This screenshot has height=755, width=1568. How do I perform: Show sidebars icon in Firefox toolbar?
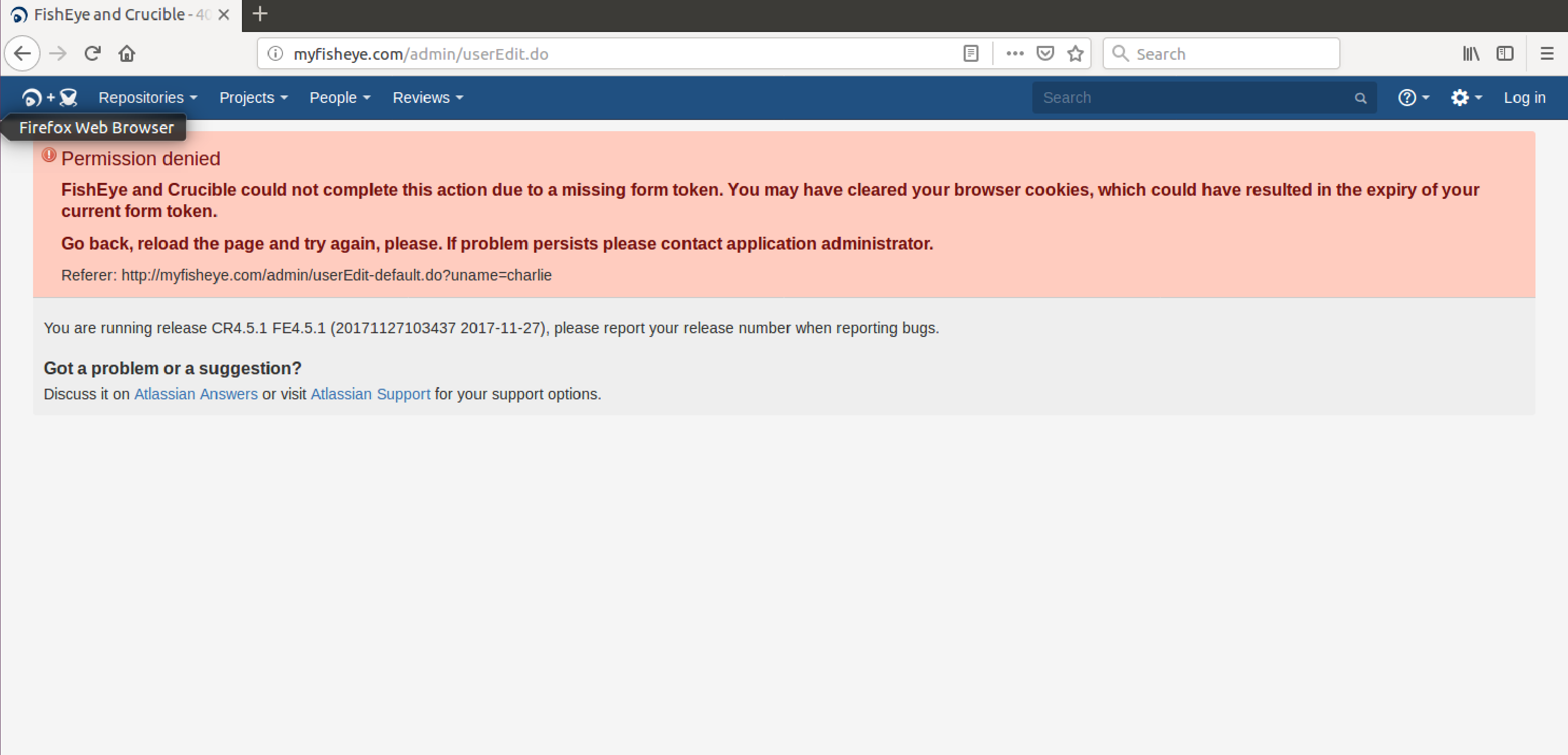click(1505, 53)
